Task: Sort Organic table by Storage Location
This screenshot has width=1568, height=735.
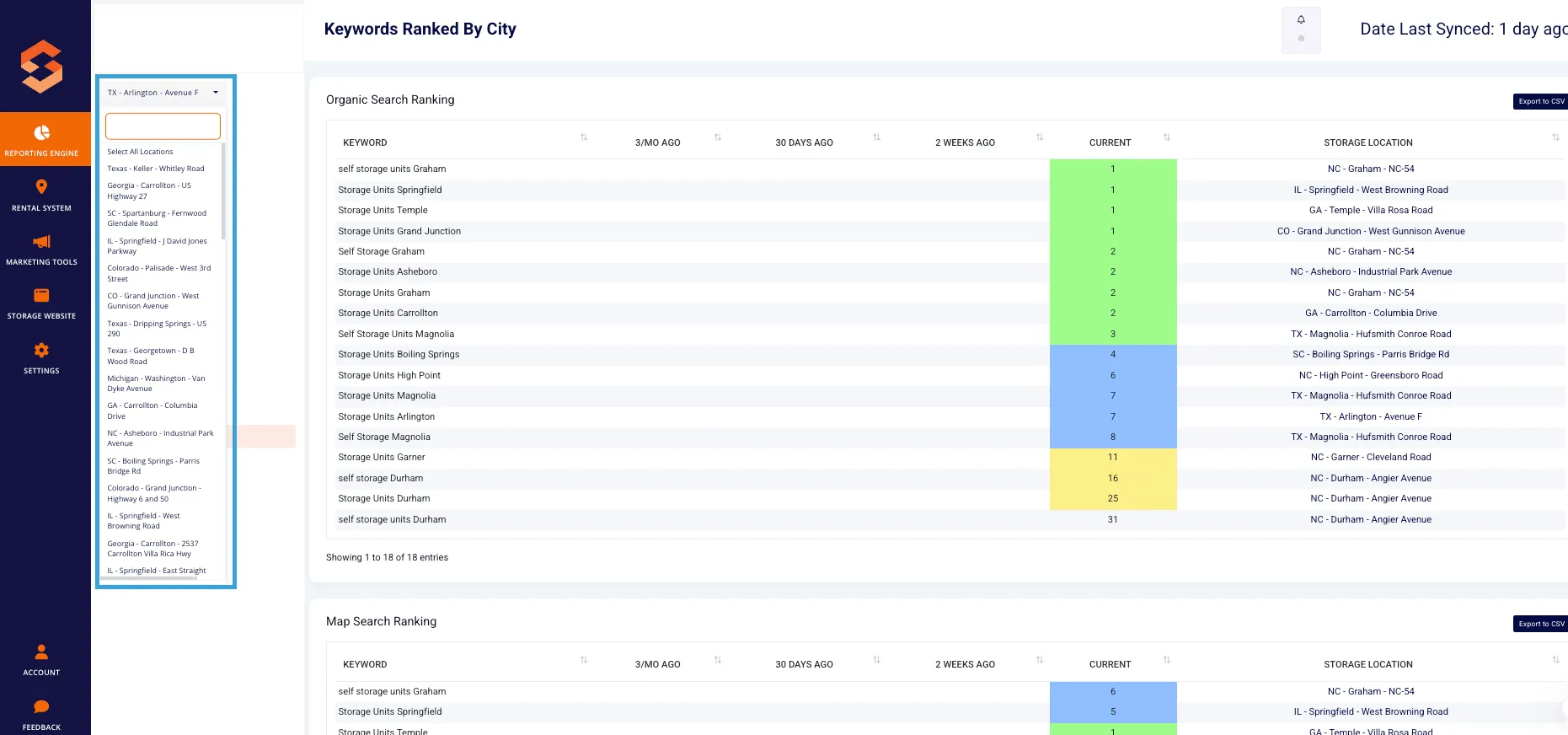Action: 1555,137
